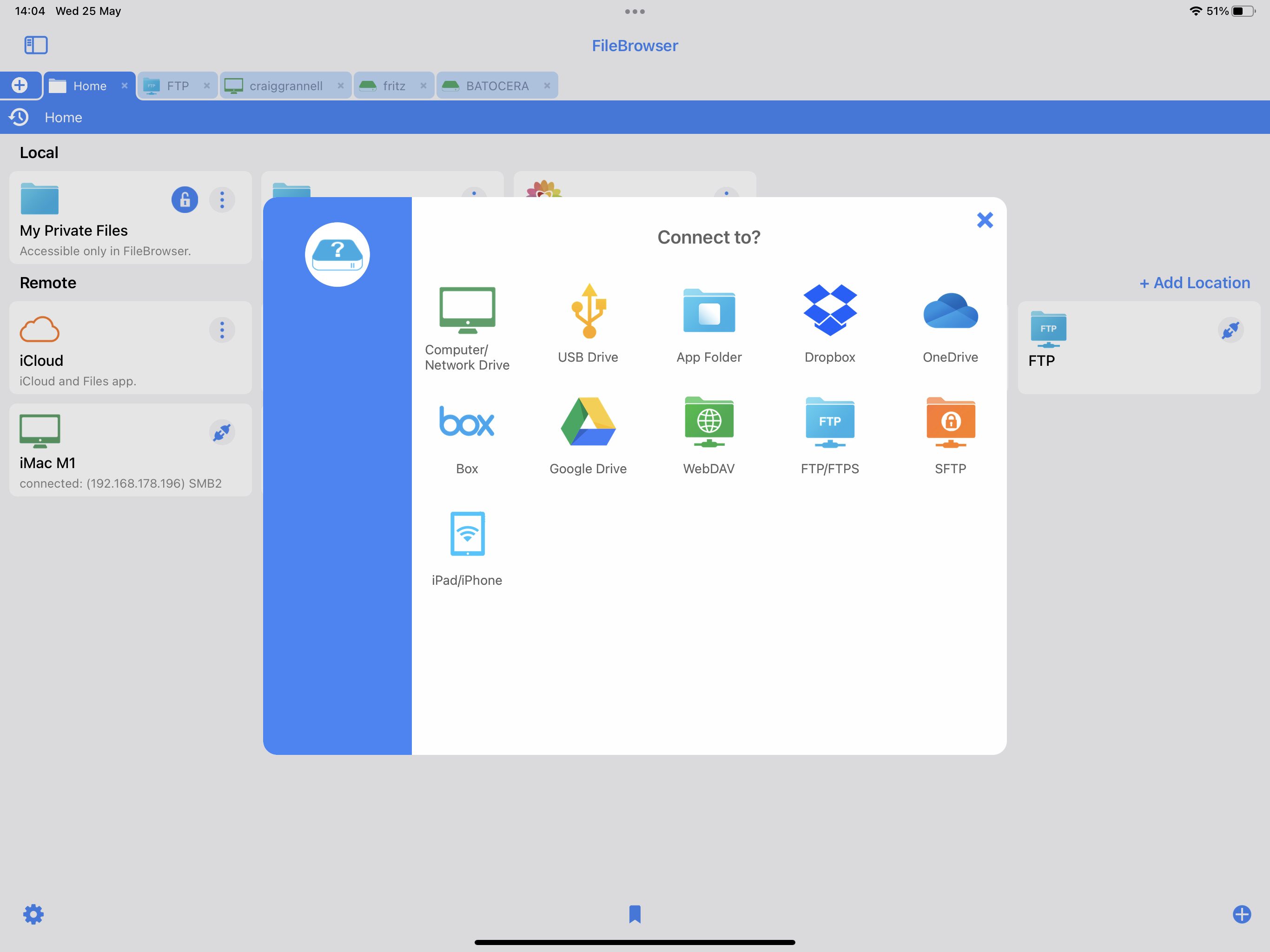Select App Folder option
The height and width of the screenshot is (952, 1270).
709,325
